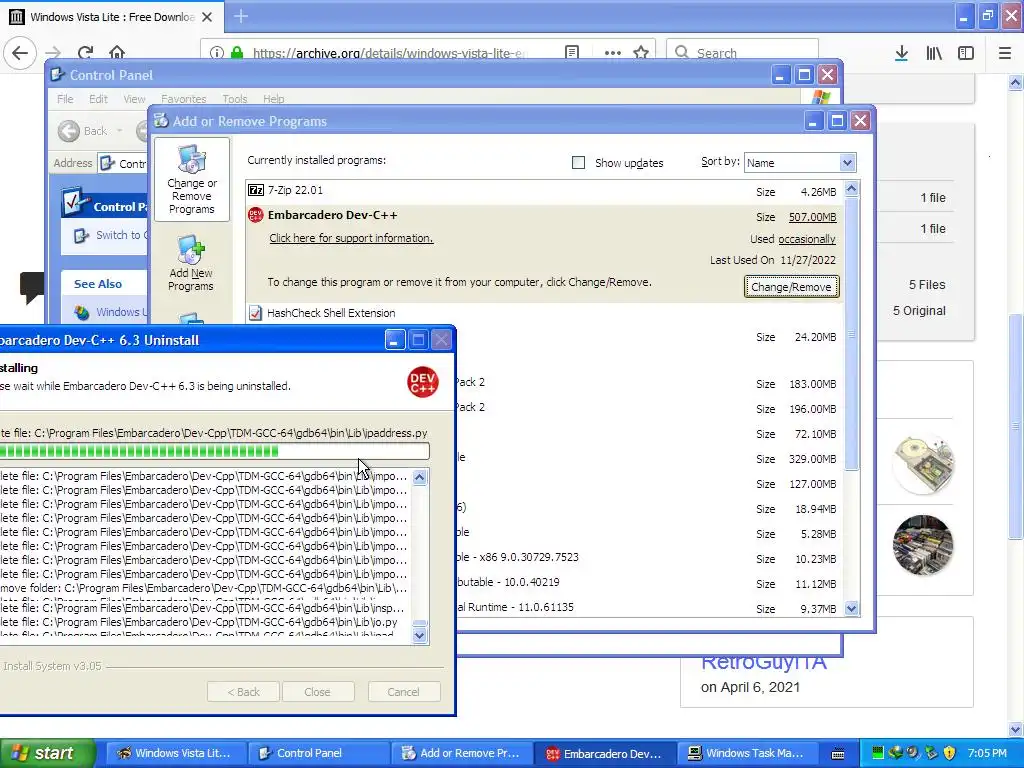Select HashCheck Shell Extension row text

331,313
